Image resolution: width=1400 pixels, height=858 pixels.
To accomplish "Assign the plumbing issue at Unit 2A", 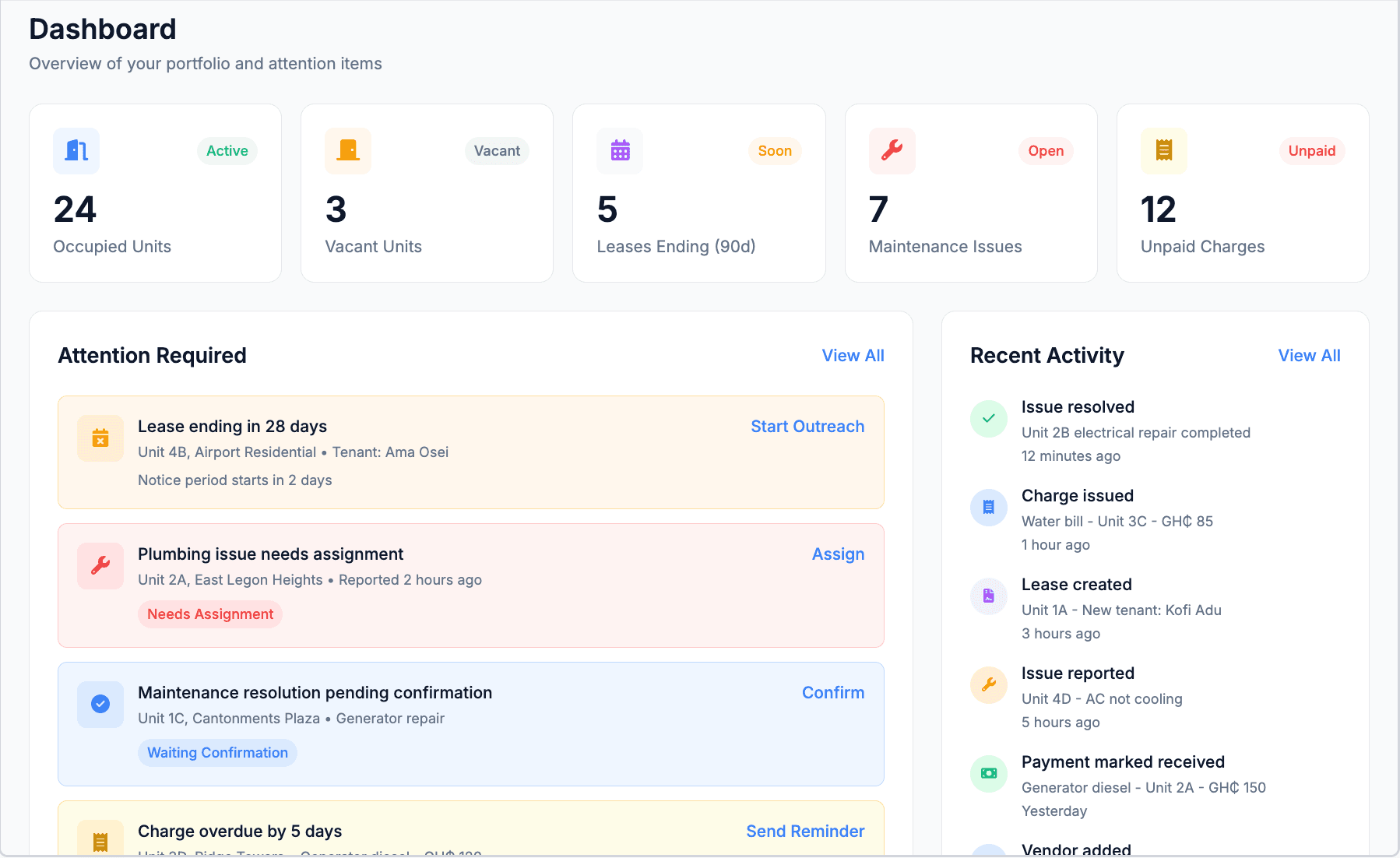I will 838,554.
